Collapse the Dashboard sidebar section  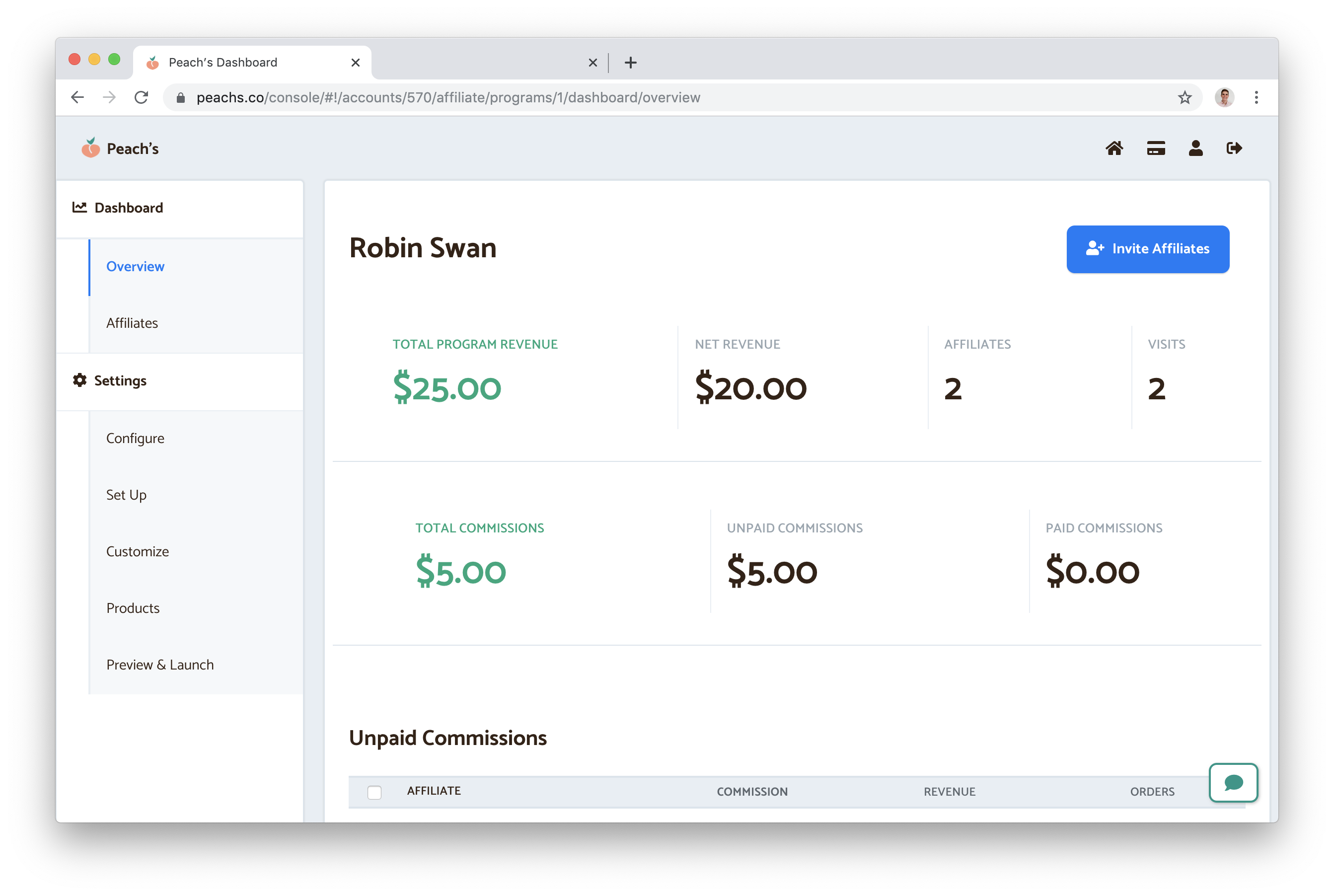point(129,208)
